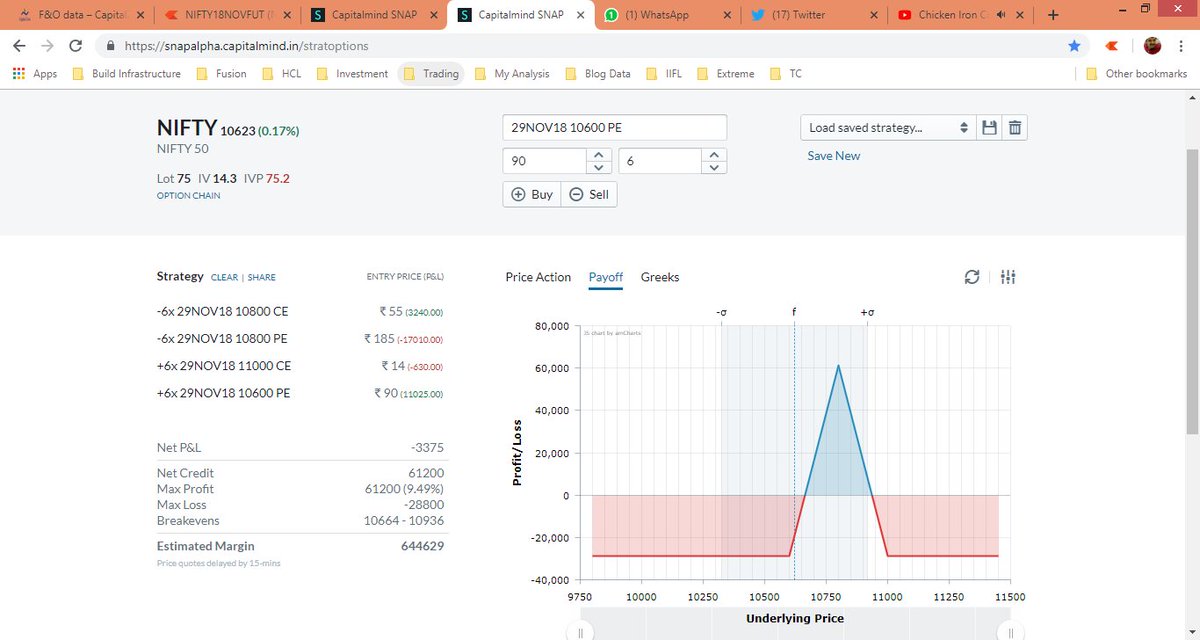Screen dimensions: 1200x640
Task: Open chart settings sliders icon
Action: click(x=1008, y=277)
